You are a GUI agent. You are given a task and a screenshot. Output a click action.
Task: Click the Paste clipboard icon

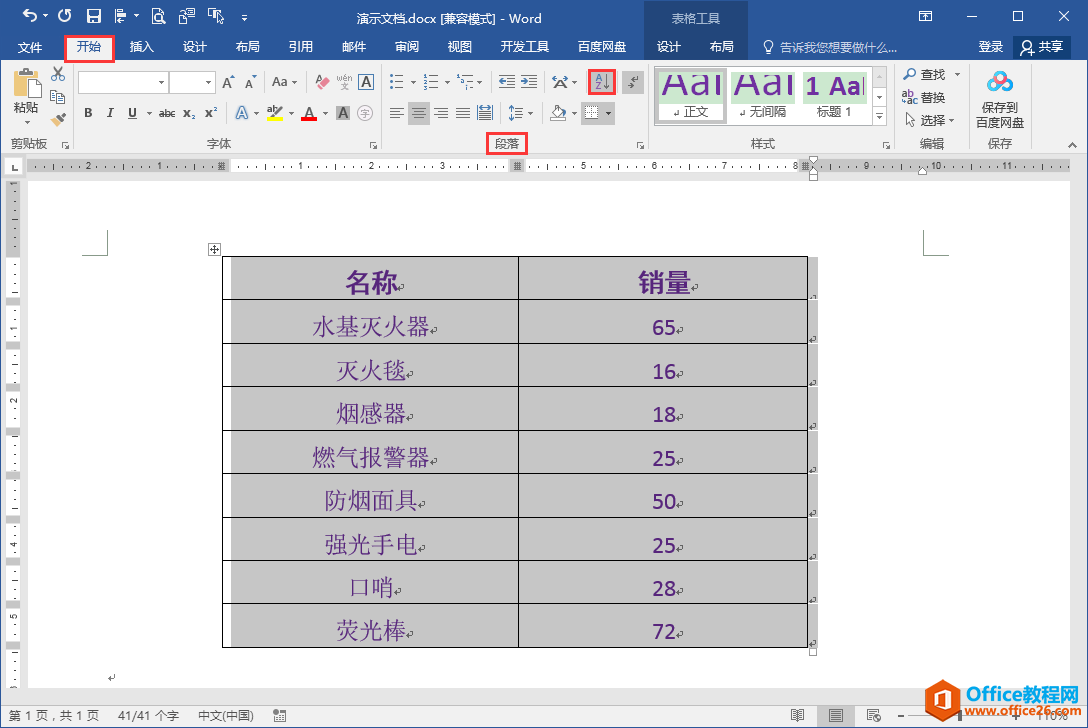(26, 83)
